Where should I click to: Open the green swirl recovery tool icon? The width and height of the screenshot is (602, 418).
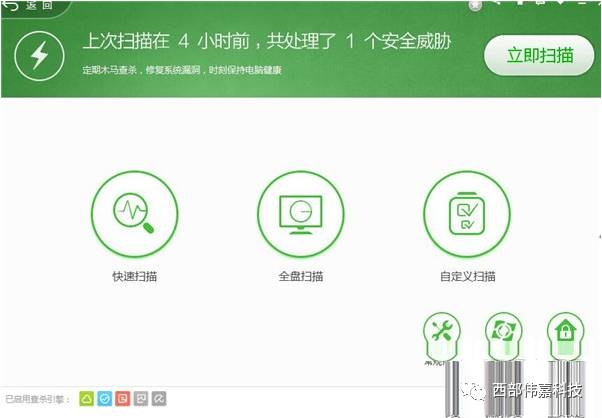click(x=504, y=332)
